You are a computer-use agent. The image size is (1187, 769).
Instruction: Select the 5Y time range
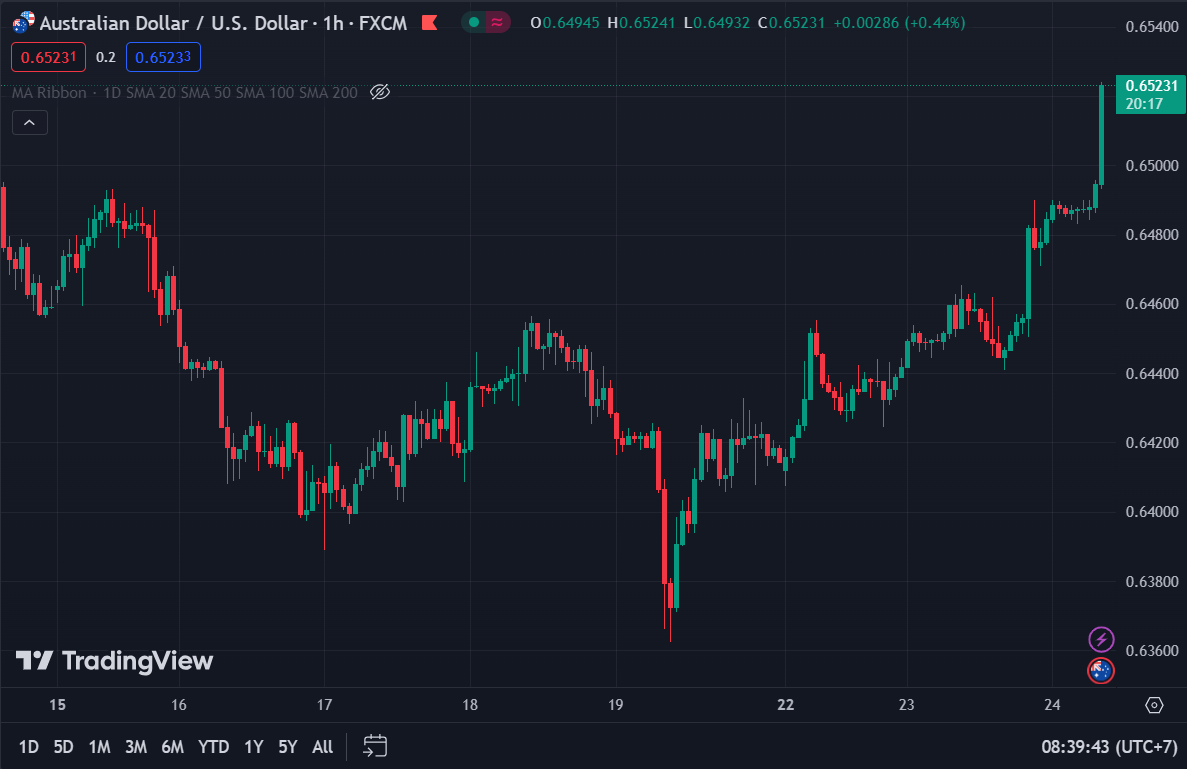(x=288, y=747)
